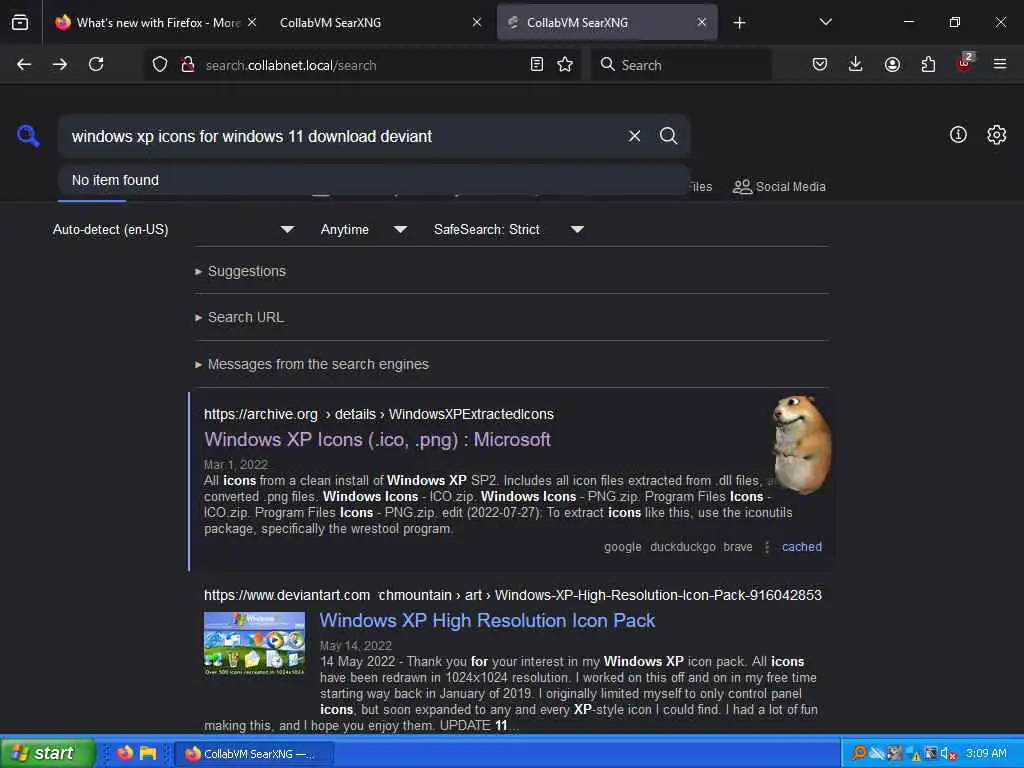The width and height of the screenshot is (1024, 768).
Task: Close the What's new with Firefox tab
Action: pos(251,22)
